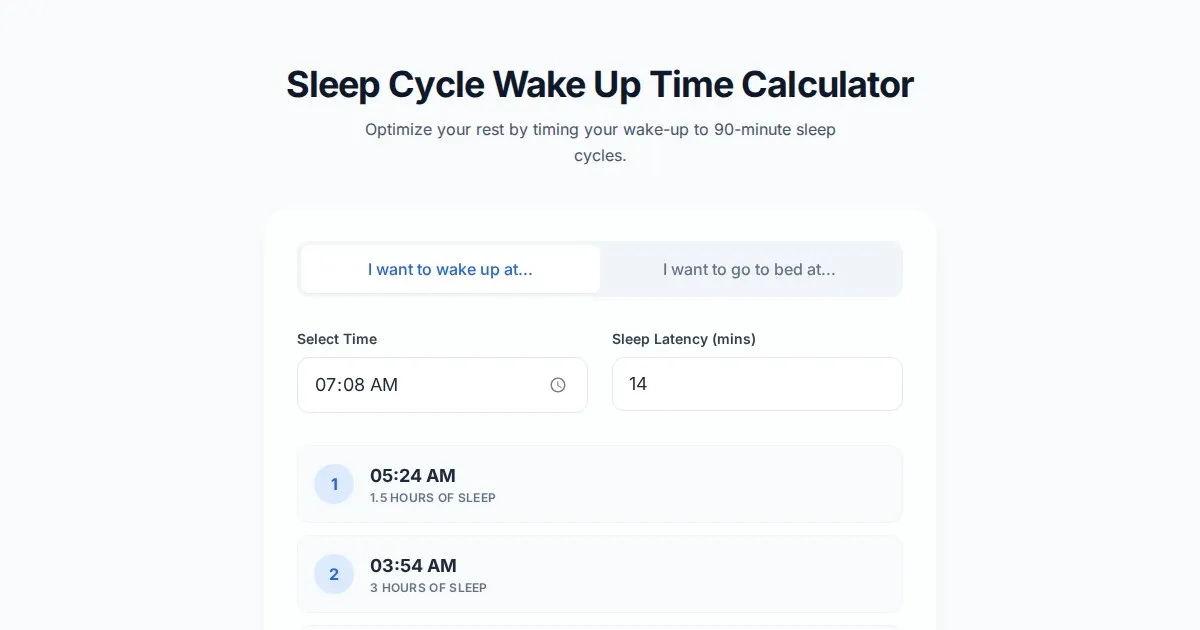Click the number 1 circle badge
Image resolution: width=1200 pixels, height=630 pixels.
pos(334,484)
